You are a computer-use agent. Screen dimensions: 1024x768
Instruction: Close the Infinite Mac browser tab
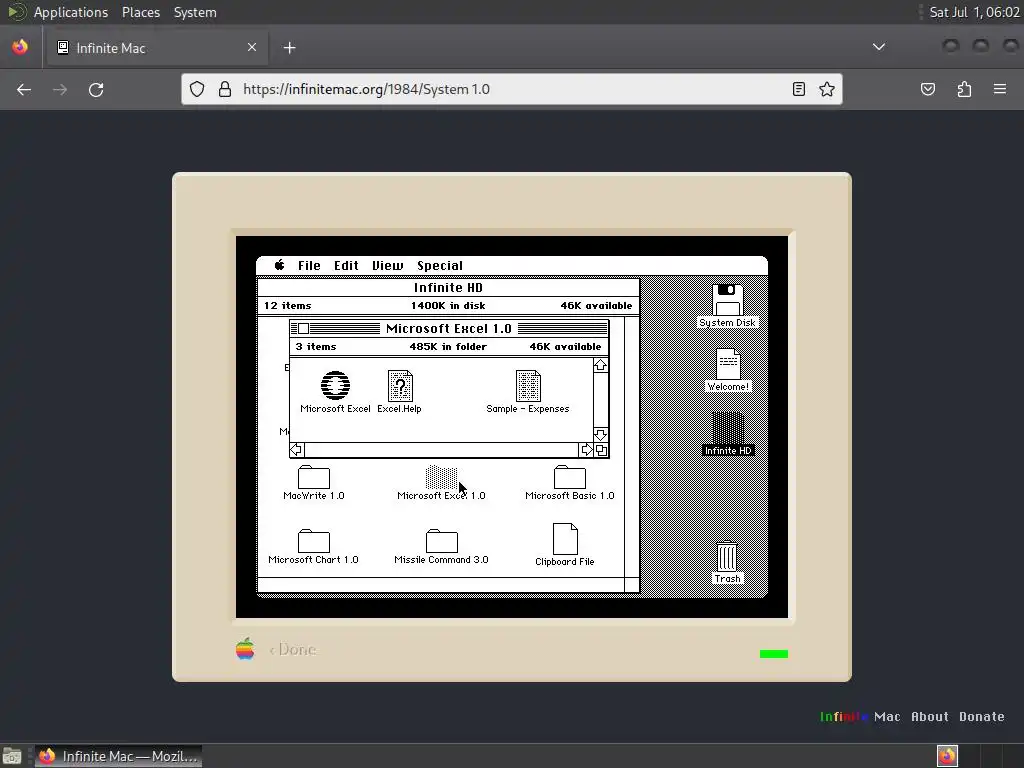251,47
